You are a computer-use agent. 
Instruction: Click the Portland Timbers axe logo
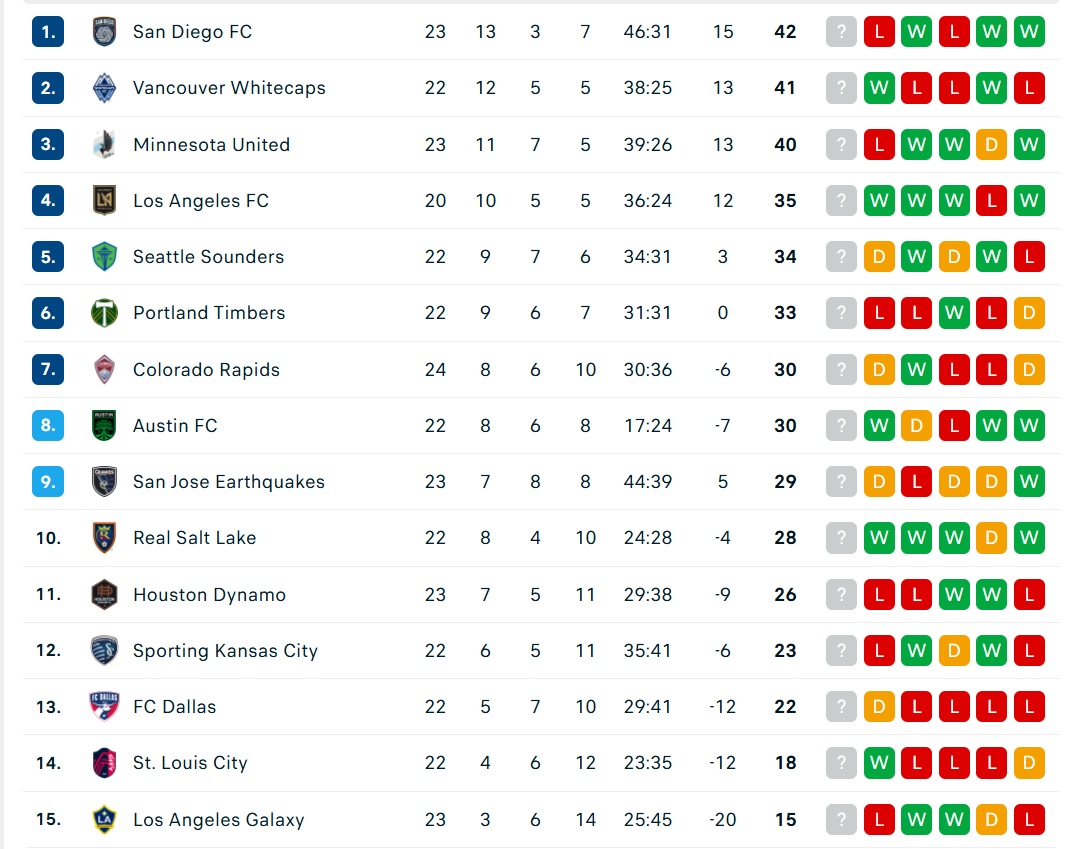pyautogui.click(x=105, y=313)
